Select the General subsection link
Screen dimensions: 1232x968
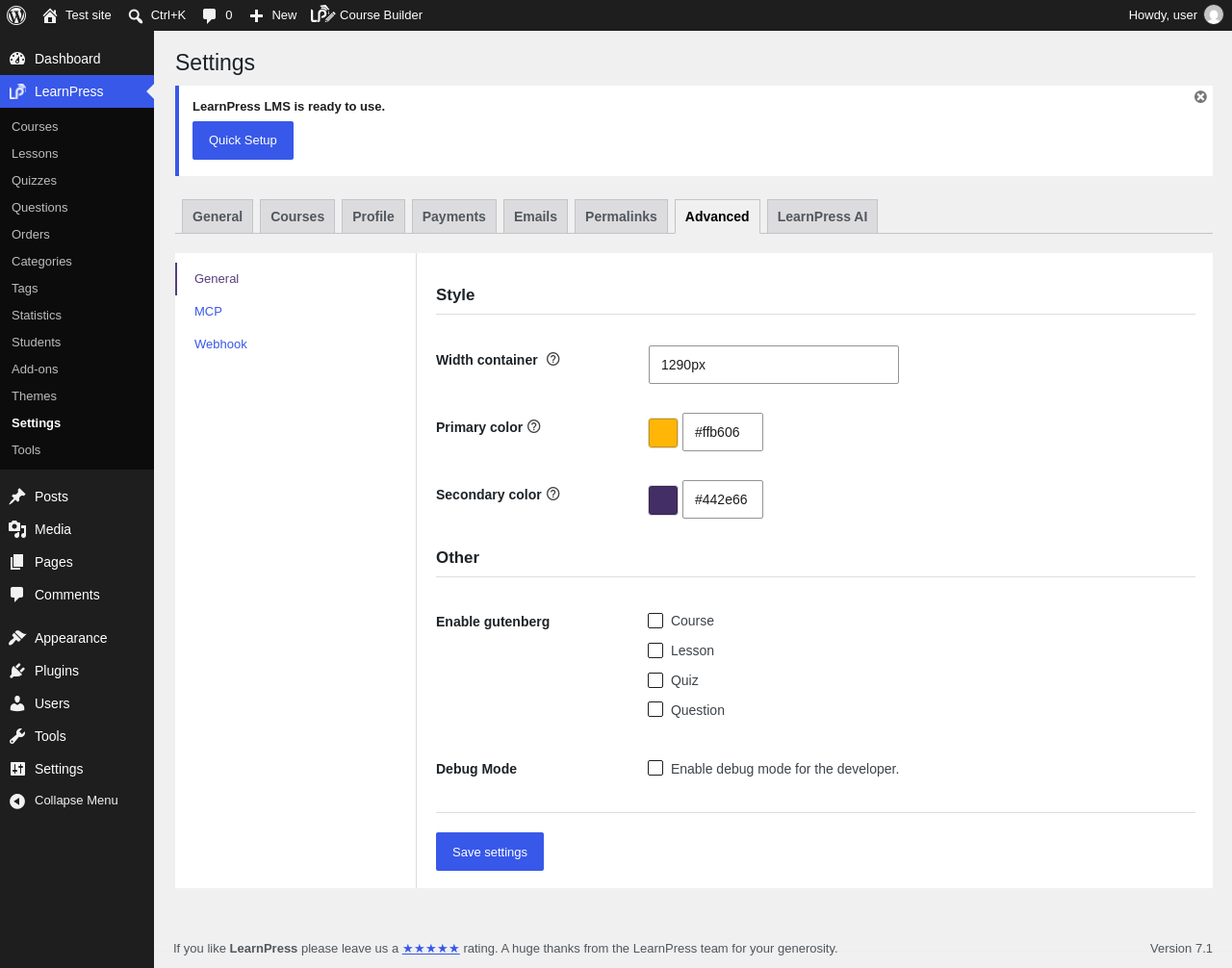tap(217, 279)
